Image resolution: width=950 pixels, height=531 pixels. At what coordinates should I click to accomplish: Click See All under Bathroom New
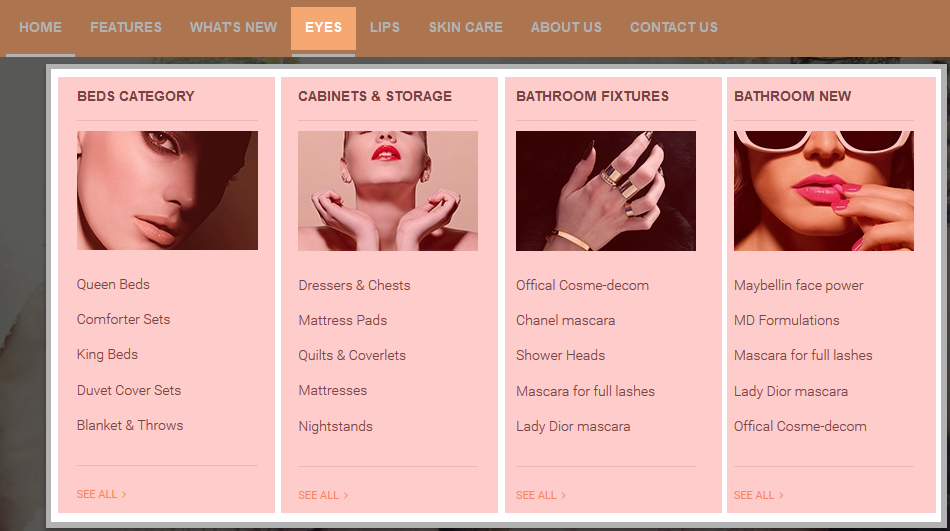coord(759,495)
